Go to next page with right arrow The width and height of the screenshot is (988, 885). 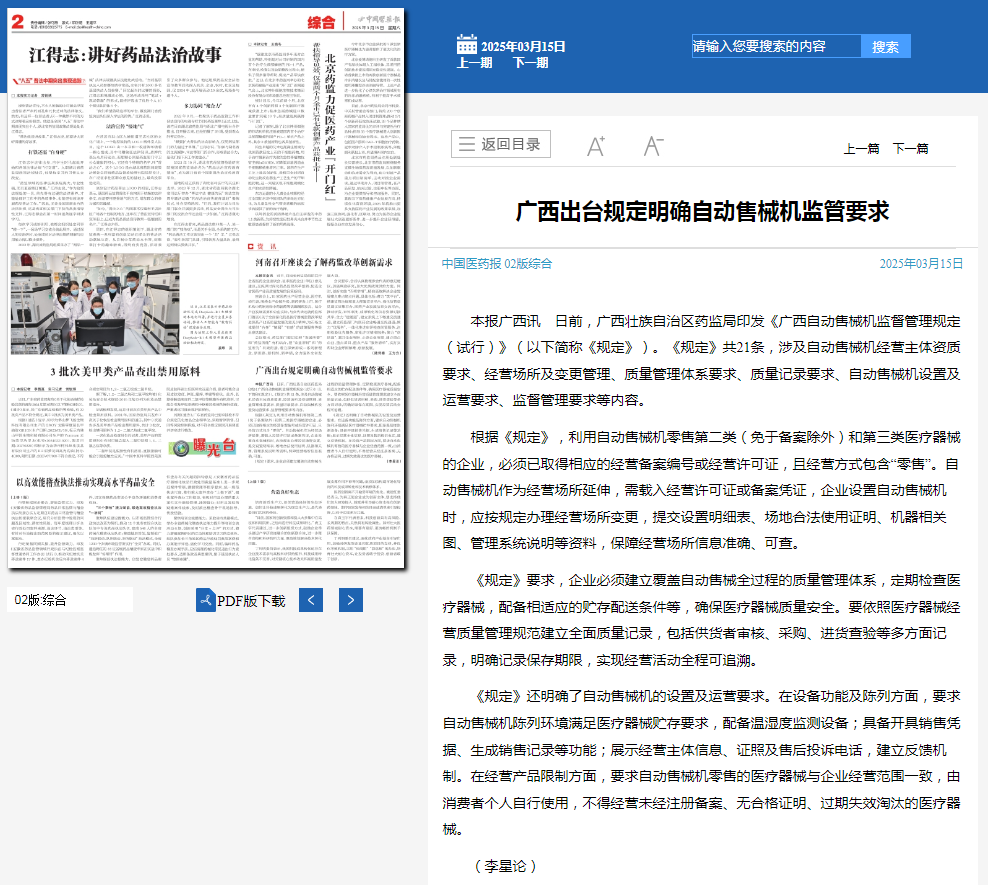tap(350, 600)
